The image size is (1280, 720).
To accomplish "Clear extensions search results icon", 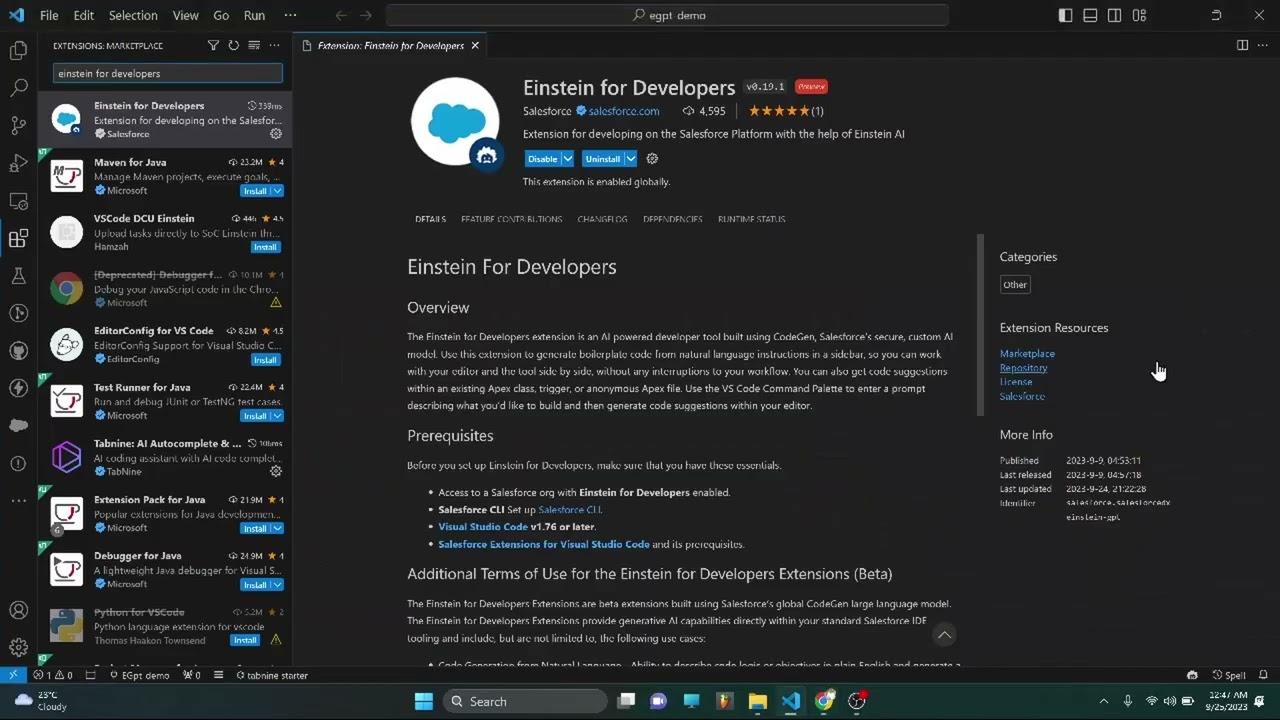I will [x=254, y=45].
